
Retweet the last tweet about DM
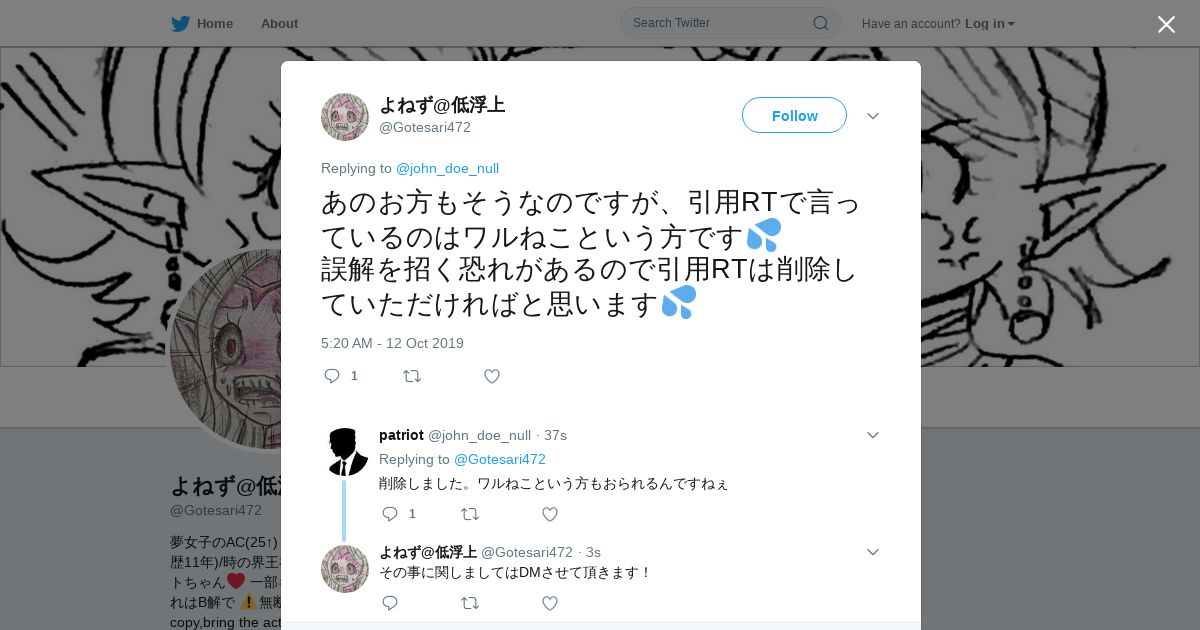[469, 603]
